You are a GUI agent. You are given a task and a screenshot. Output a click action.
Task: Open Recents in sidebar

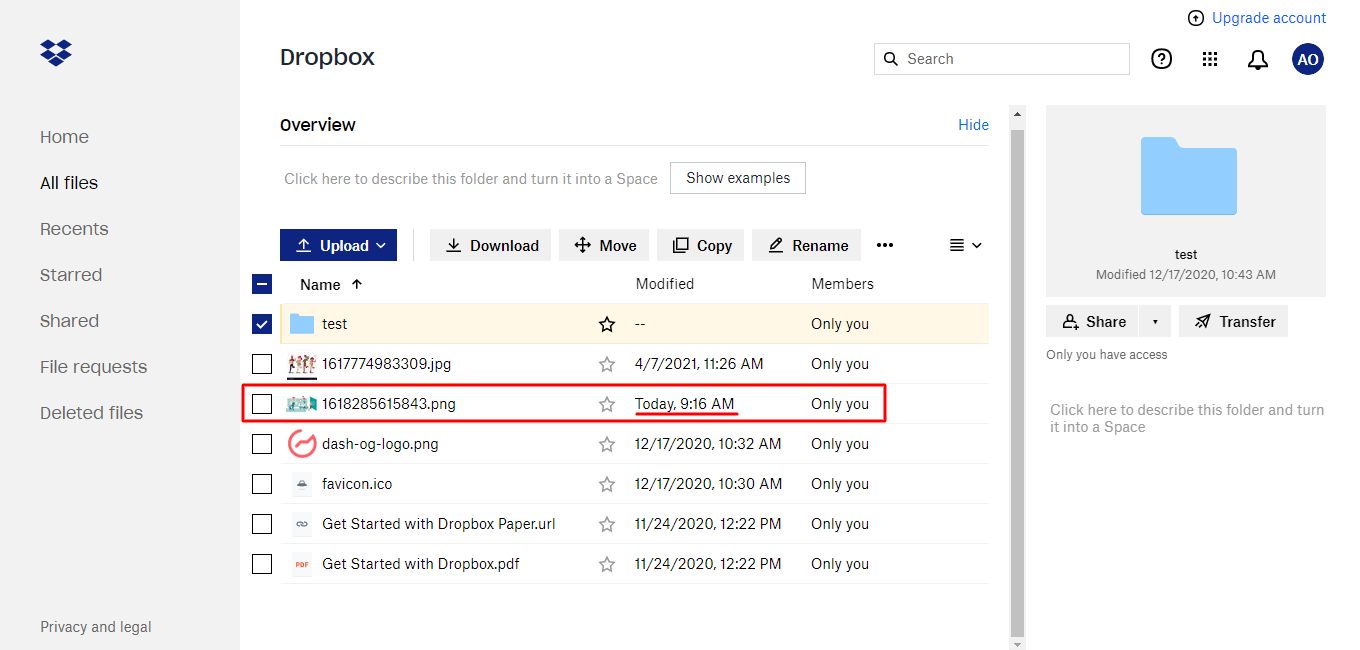[x=74, y=229]
